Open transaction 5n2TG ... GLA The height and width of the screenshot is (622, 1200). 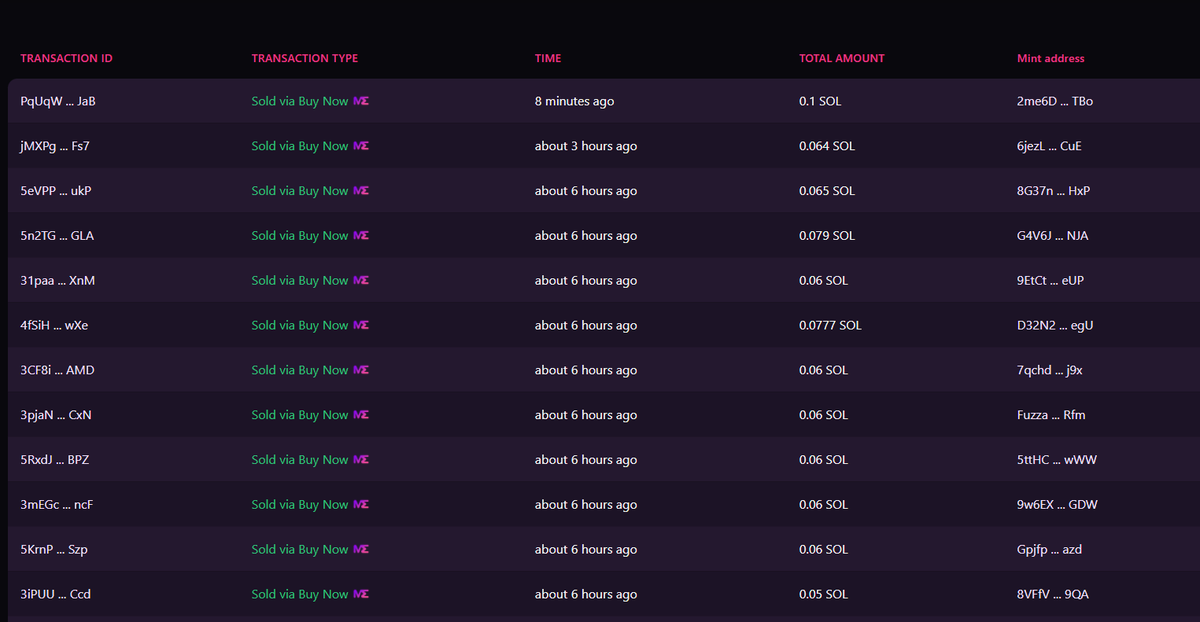[57, 236]
